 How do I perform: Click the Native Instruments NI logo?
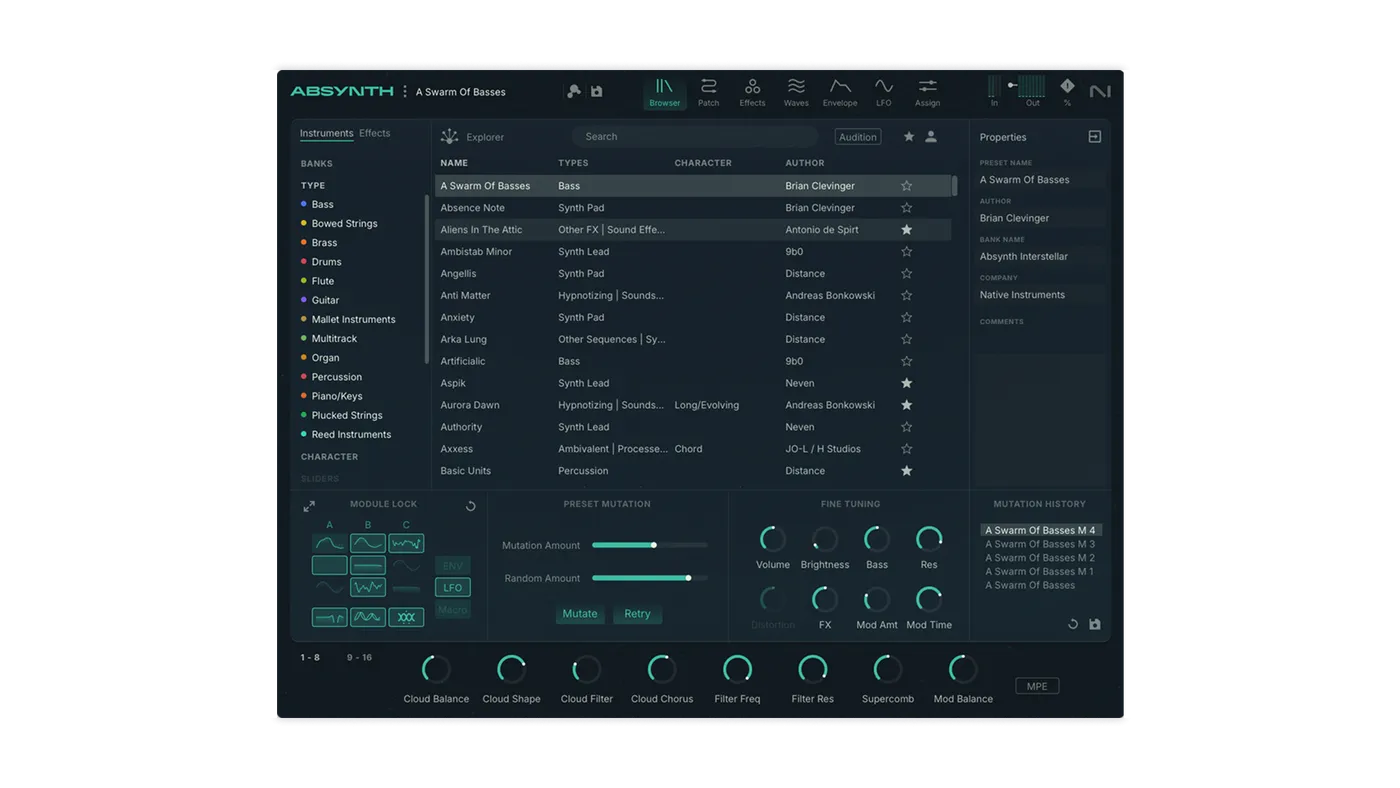[1100, 91]
